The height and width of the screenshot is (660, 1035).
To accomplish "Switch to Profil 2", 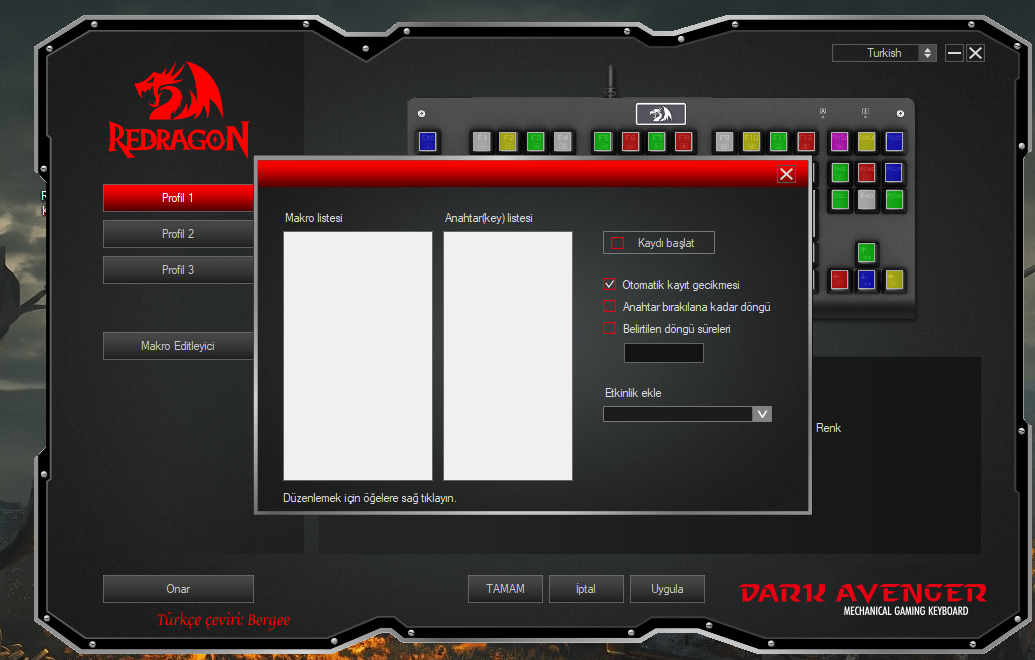I will coord(178,234).
